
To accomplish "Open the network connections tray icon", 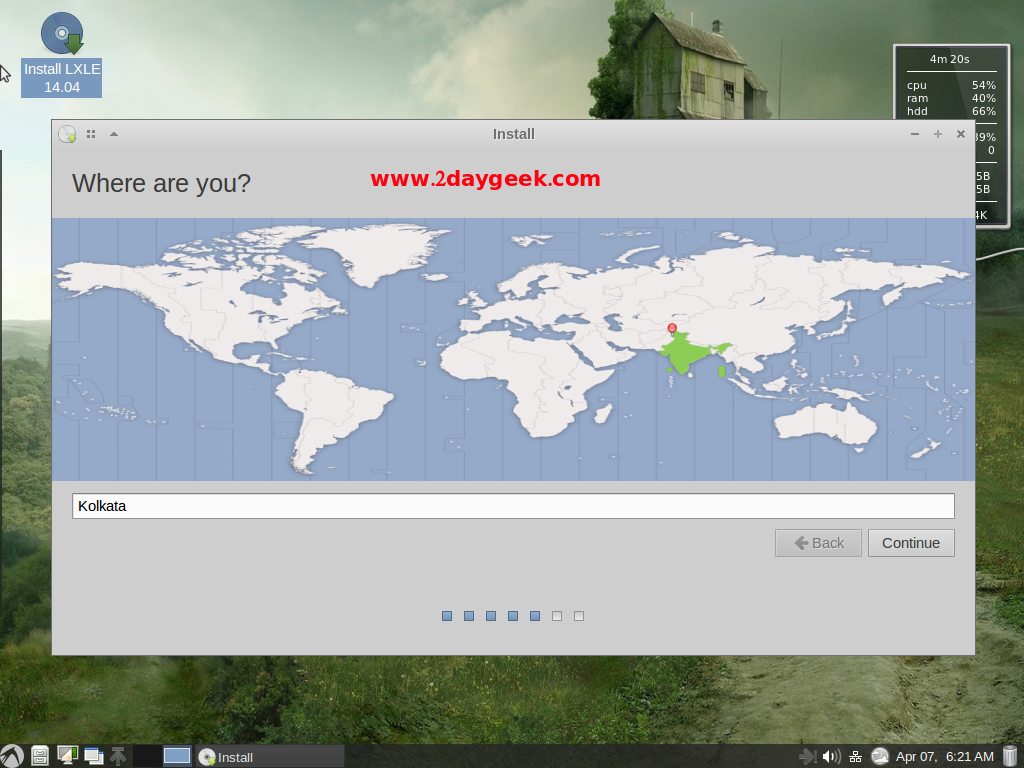I will 856,756.
